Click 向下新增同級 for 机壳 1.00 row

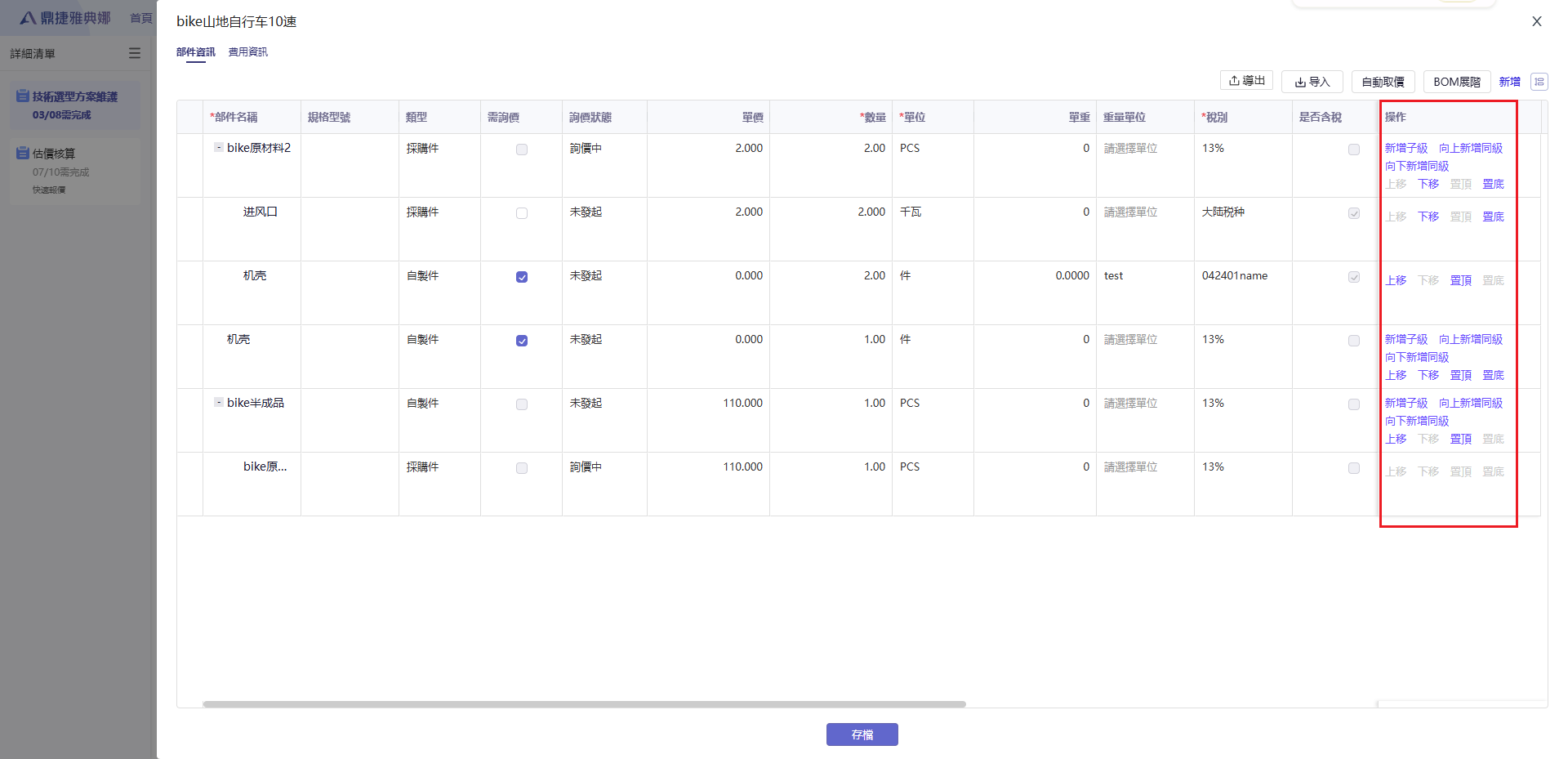[x=1417, y=357]
